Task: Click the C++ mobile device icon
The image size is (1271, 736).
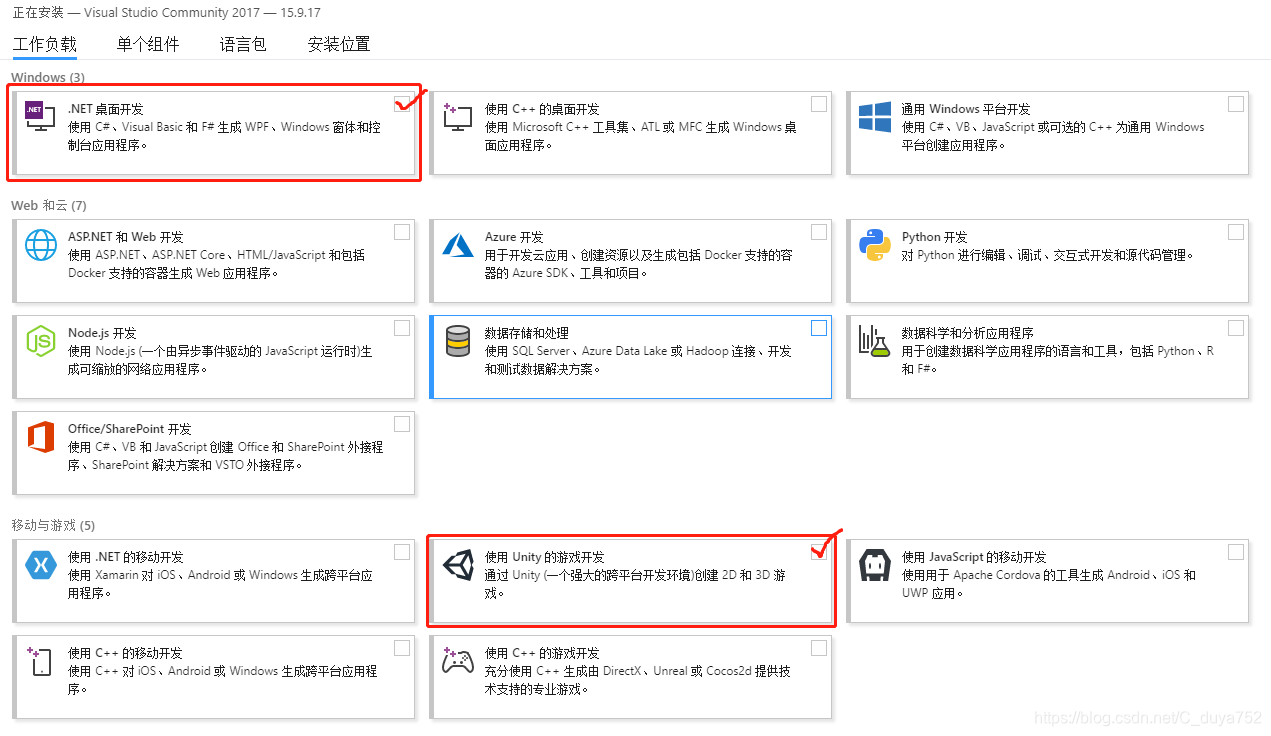Action: click(x=40, y=660)
